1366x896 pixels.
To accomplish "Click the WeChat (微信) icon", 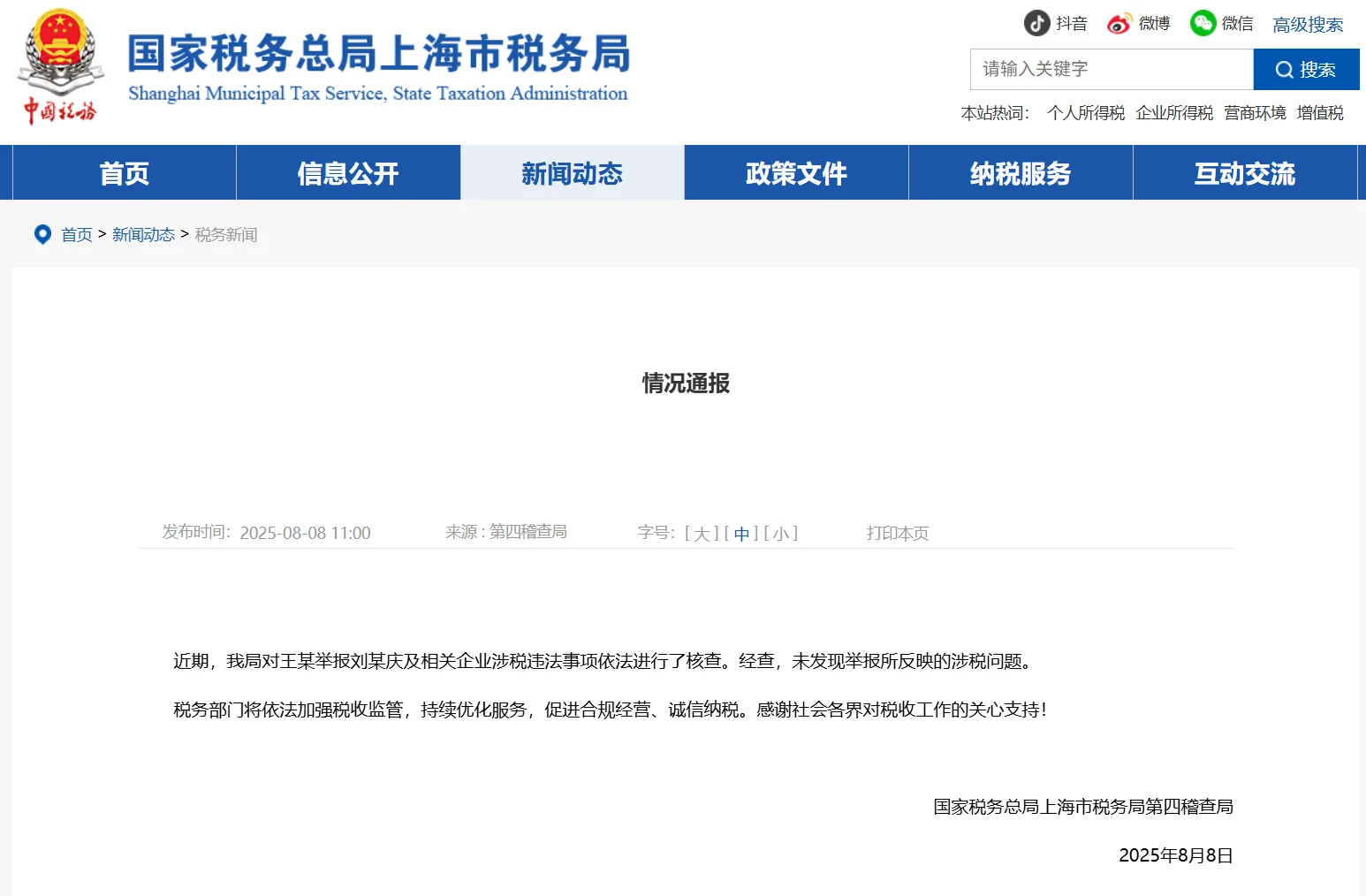I will point(1203,23).
